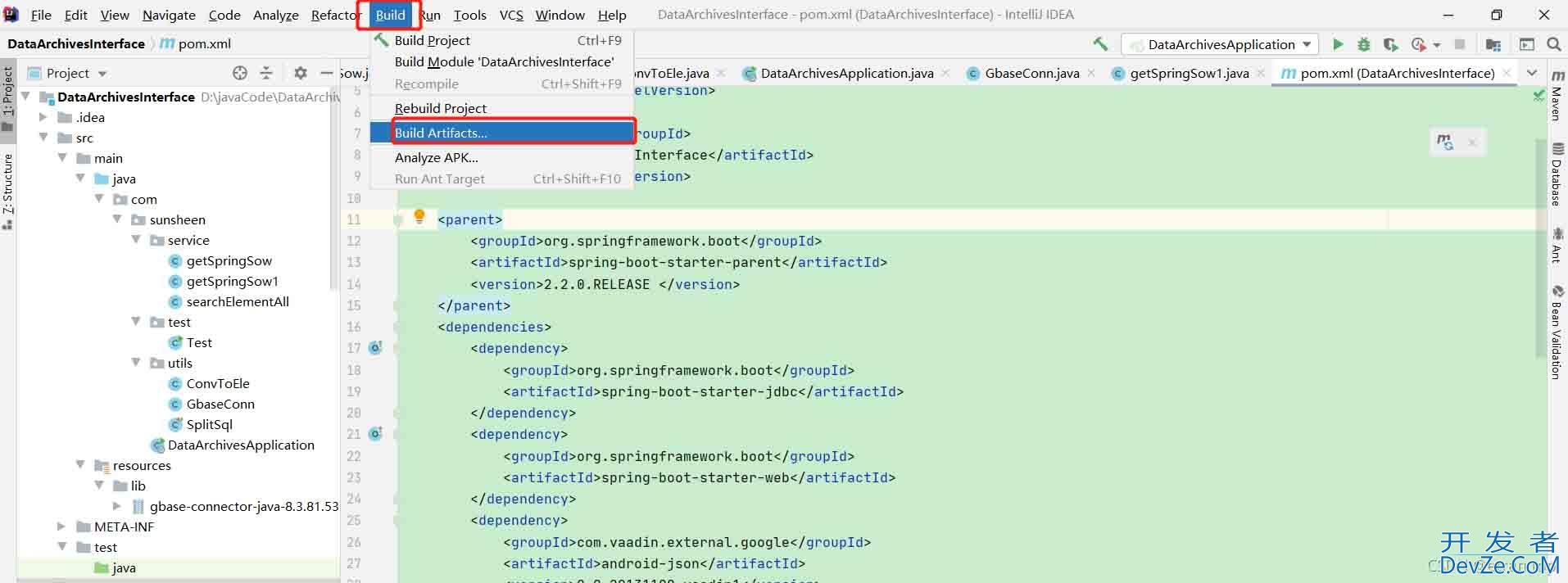Switch to getSpringSow1.java tab
Image resolution: width=1568 pixels, height=583 pixels.
[1189, 73]
